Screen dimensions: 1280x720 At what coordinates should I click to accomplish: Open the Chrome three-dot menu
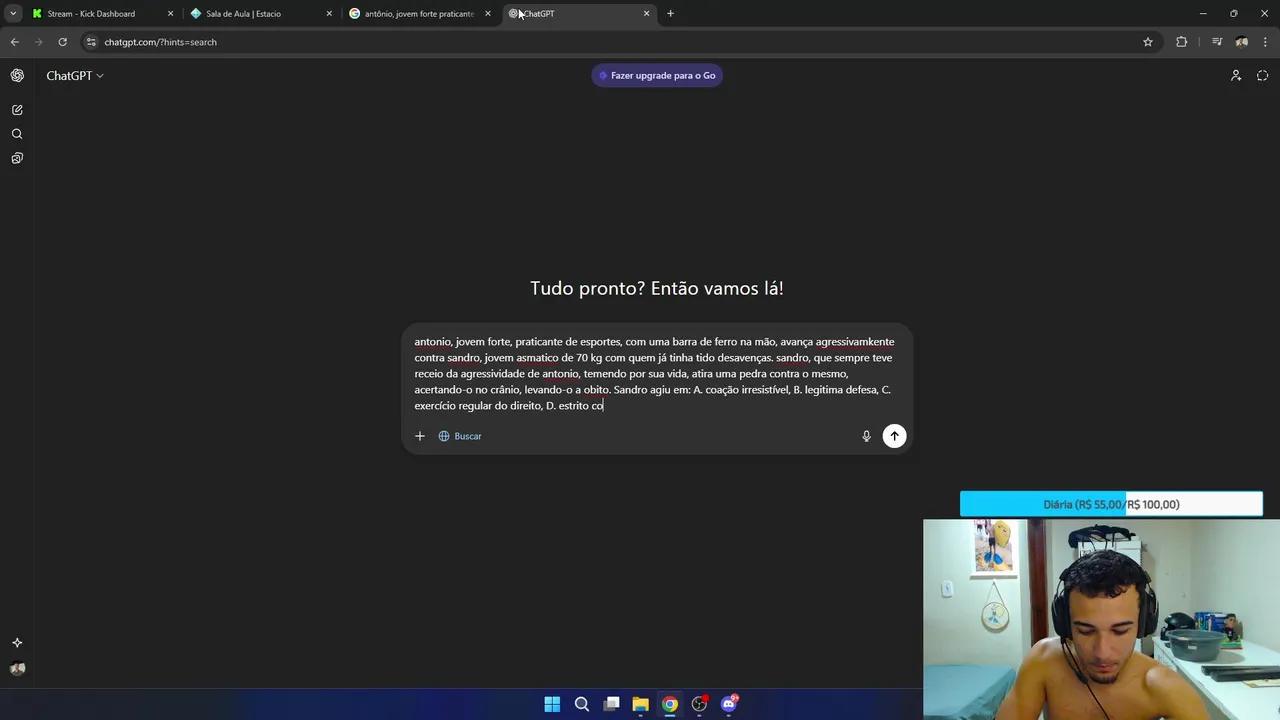click(1265, 42)
